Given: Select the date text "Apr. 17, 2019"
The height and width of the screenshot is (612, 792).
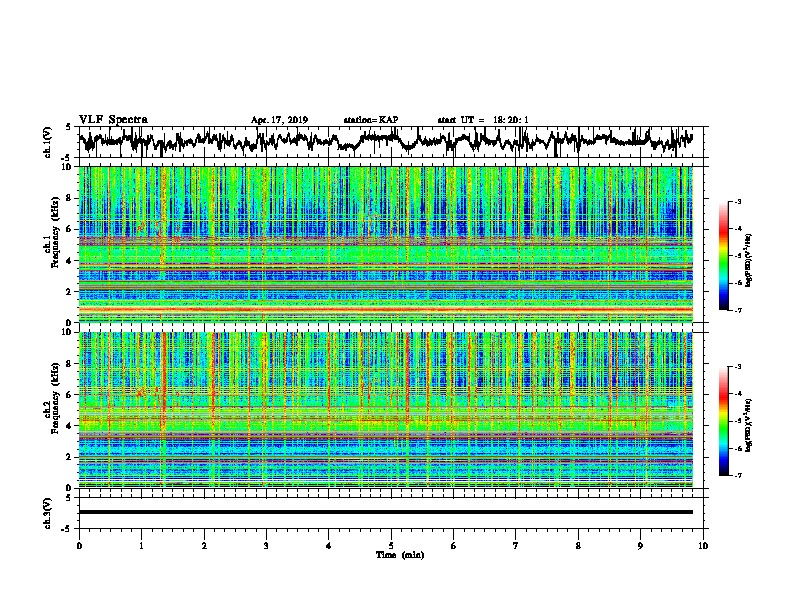Looking at the screenshot, I should click(279, 120).
